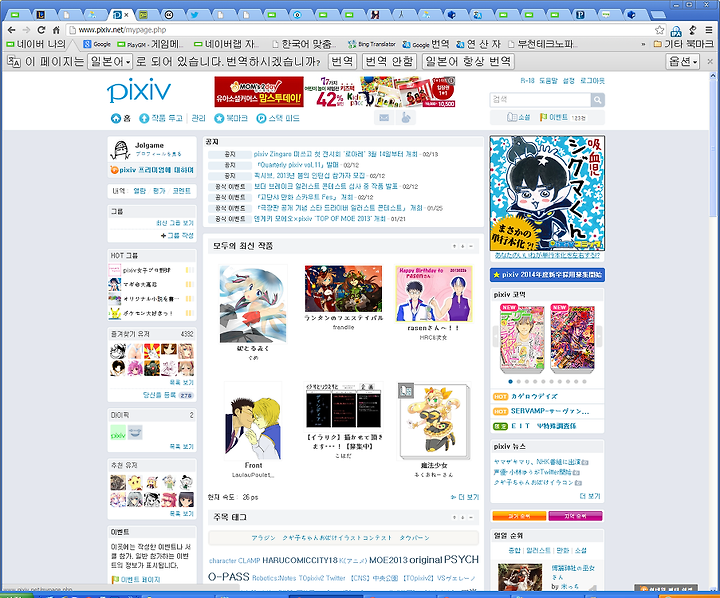Click R-18 link in header

(x=527, y=80)
